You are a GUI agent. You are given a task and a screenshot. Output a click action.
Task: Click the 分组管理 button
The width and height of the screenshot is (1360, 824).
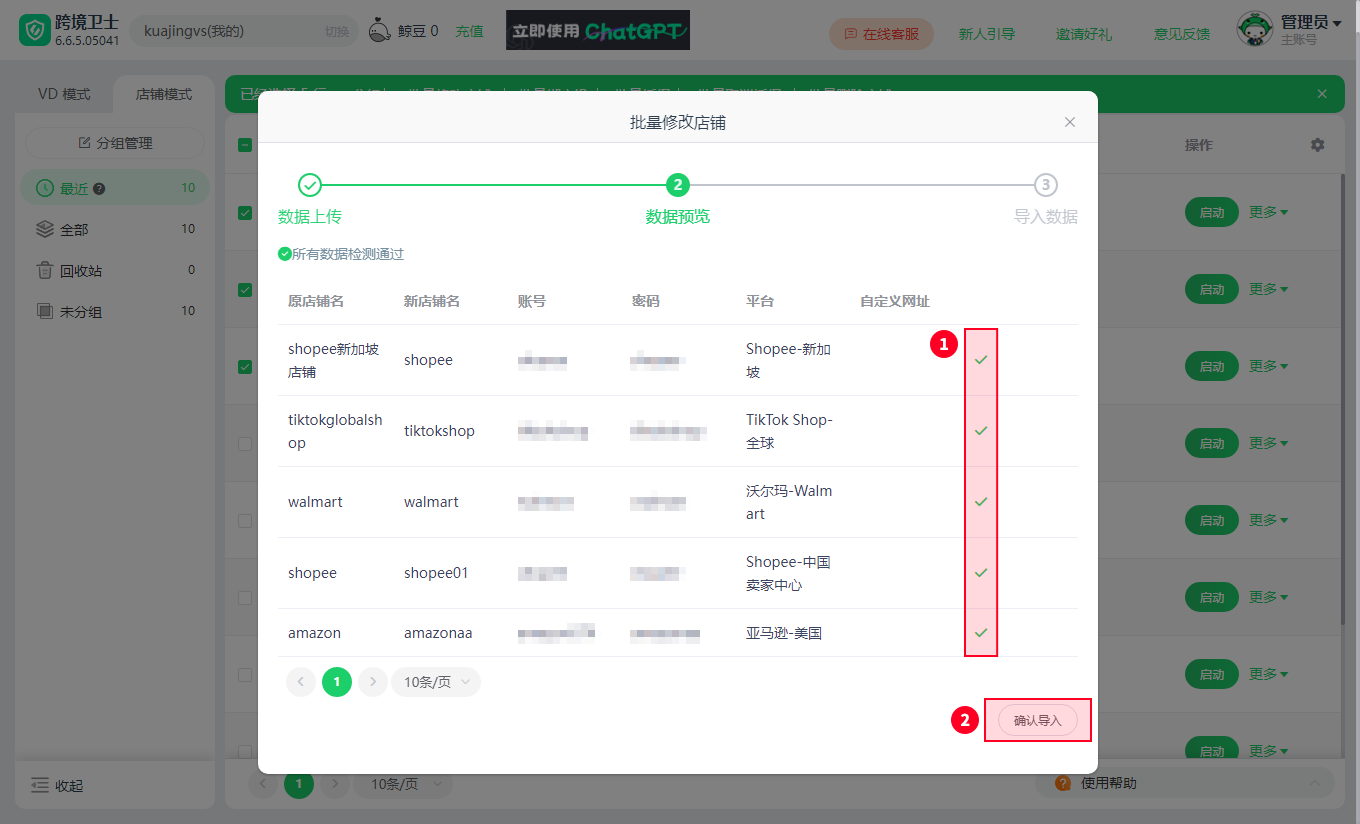click(x=115, y=143)
